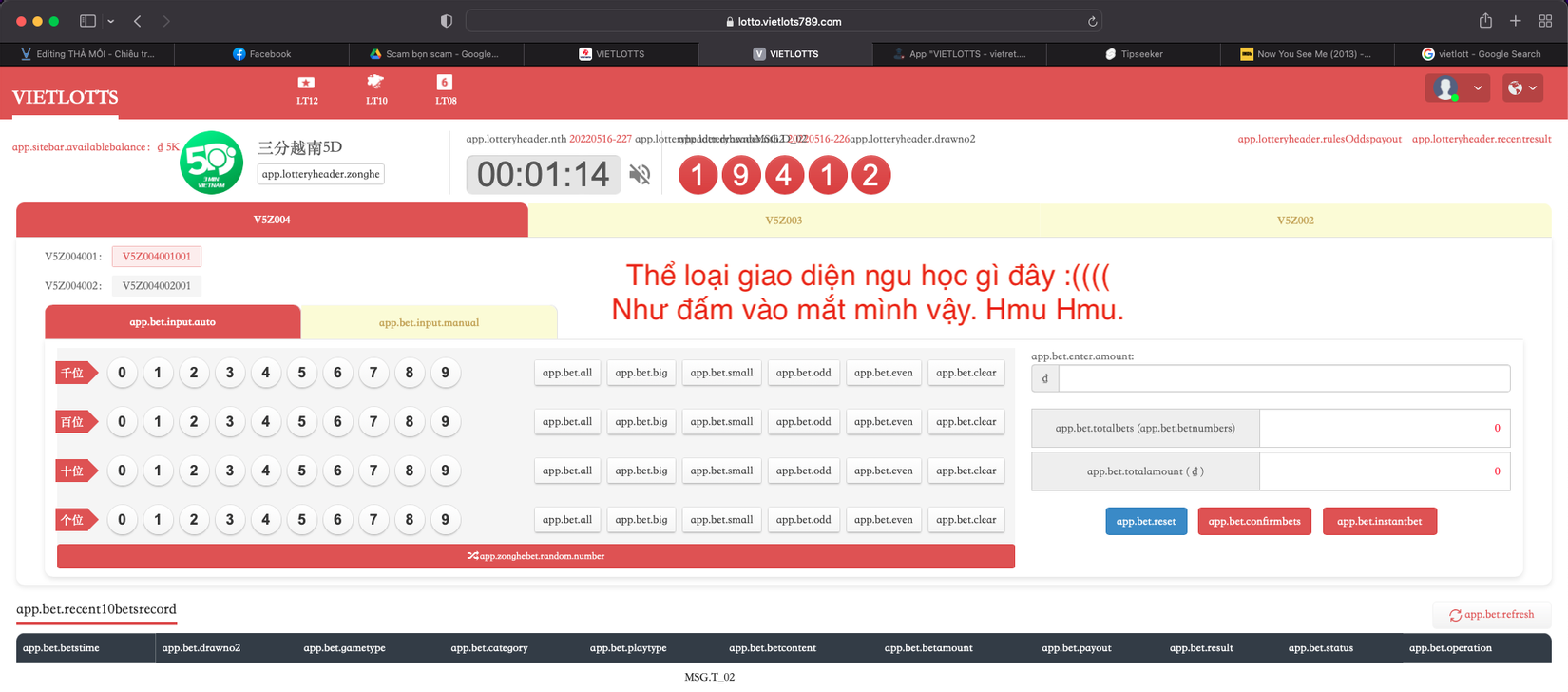
Task: Open the vietlott Google Search browser tab
Action: (x=1481, y=54)
